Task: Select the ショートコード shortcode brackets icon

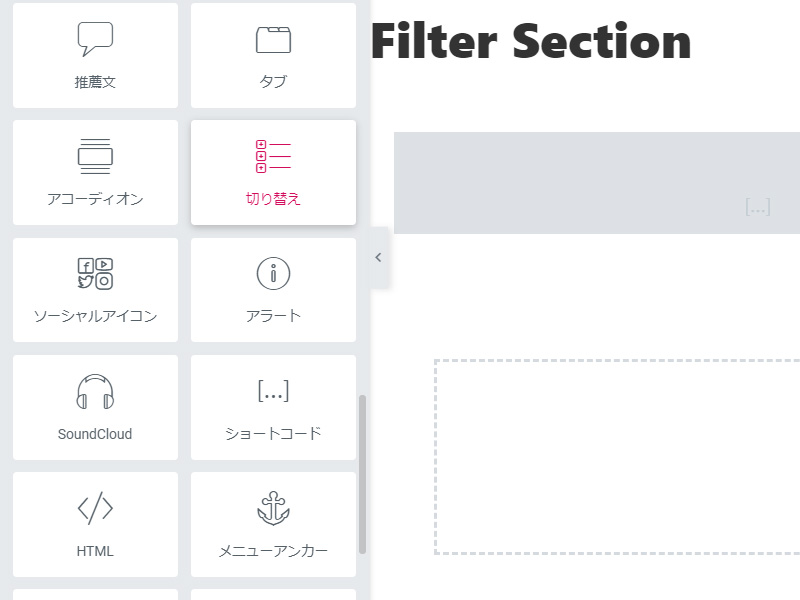Action: tap(273, 391)
